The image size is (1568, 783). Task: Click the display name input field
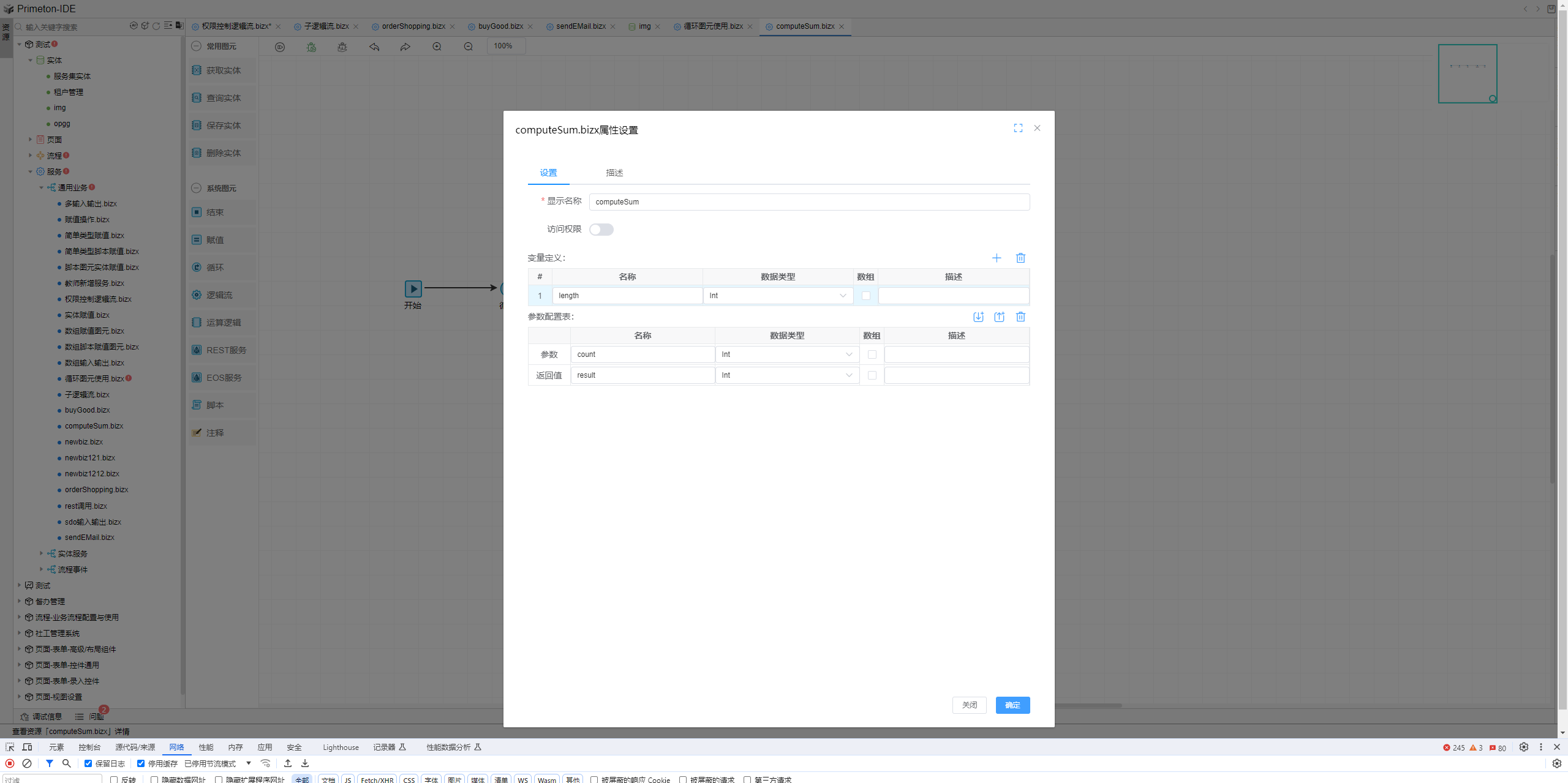[809, 202]
